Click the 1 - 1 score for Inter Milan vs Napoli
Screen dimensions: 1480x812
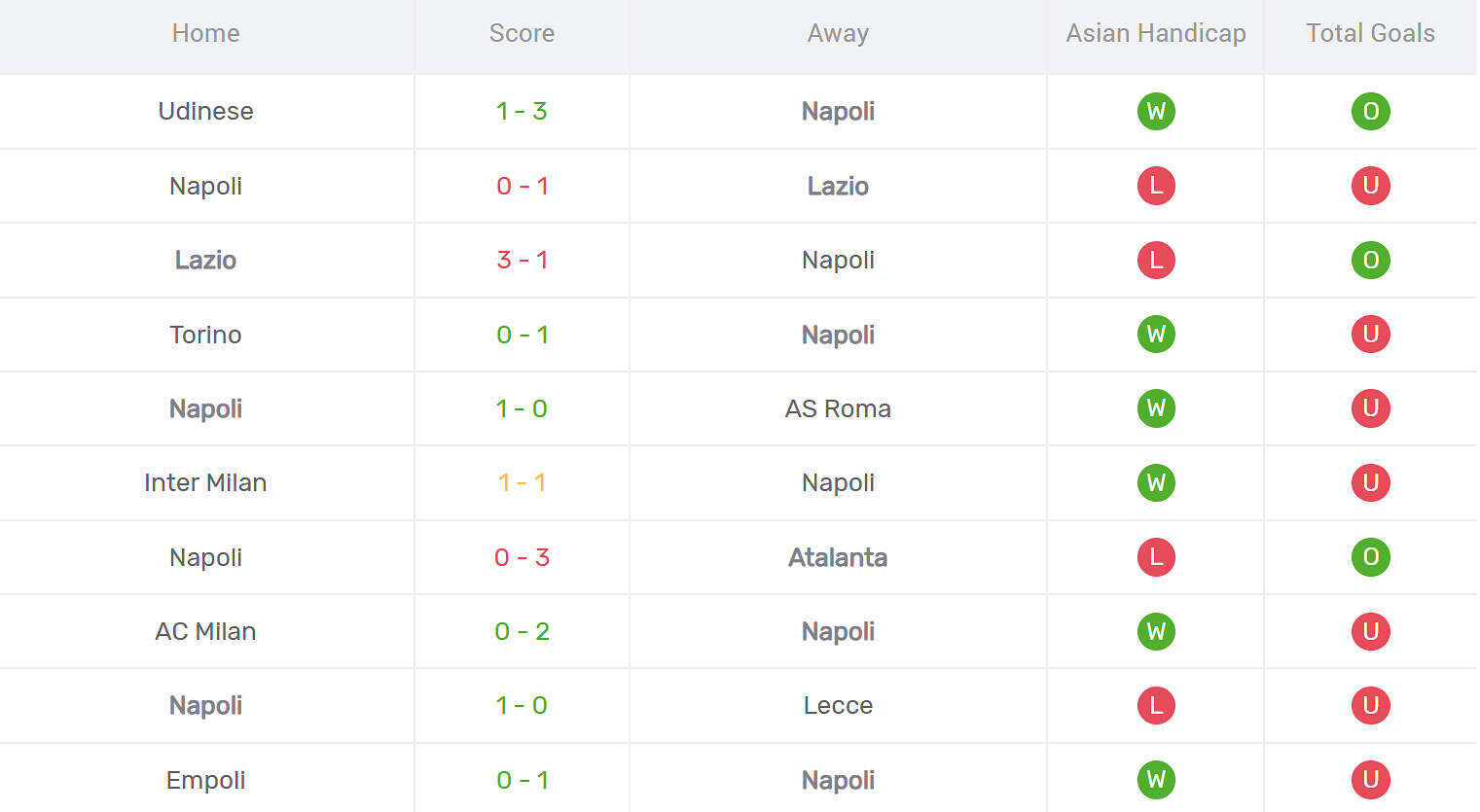(x=522, y=483)
